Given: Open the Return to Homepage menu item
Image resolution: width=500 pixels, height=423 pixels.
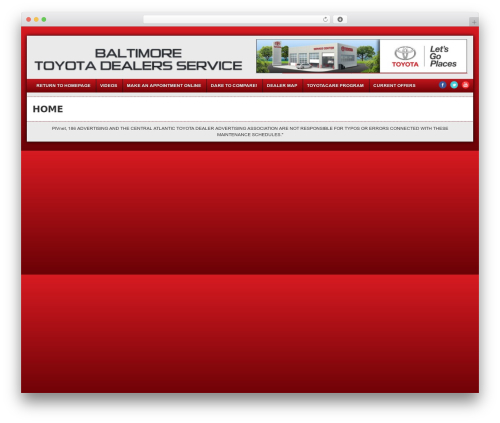Looking at the screenshot, I should (63, 86).
